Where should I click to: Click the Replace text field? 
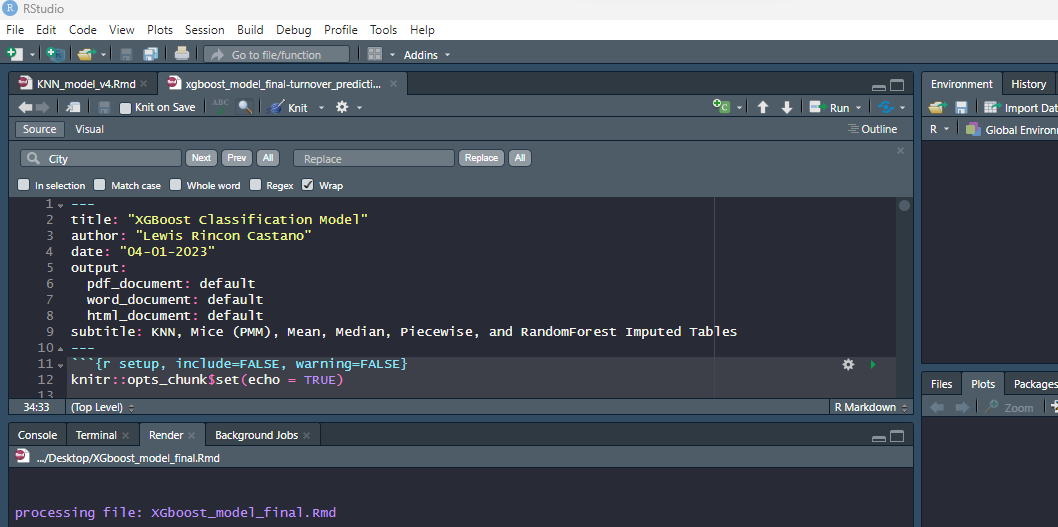tap(374, 159)
